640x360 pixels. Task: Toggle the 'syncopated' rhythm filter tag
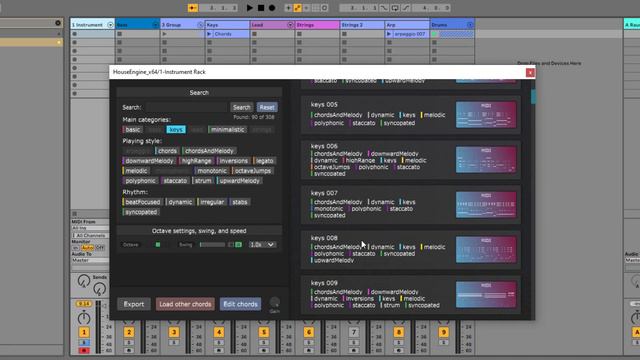pyautogui.click(x=140, y=212)
